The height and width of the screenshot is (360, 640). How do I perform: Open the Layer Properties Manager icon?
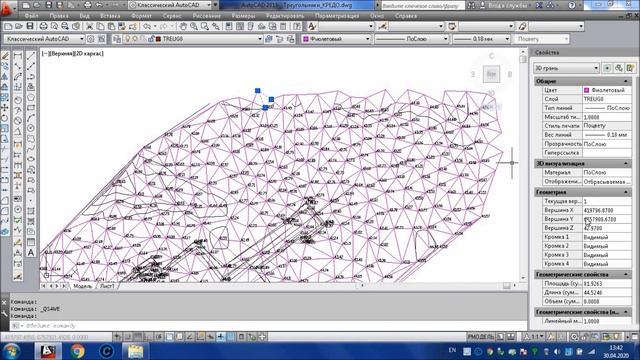117,39
